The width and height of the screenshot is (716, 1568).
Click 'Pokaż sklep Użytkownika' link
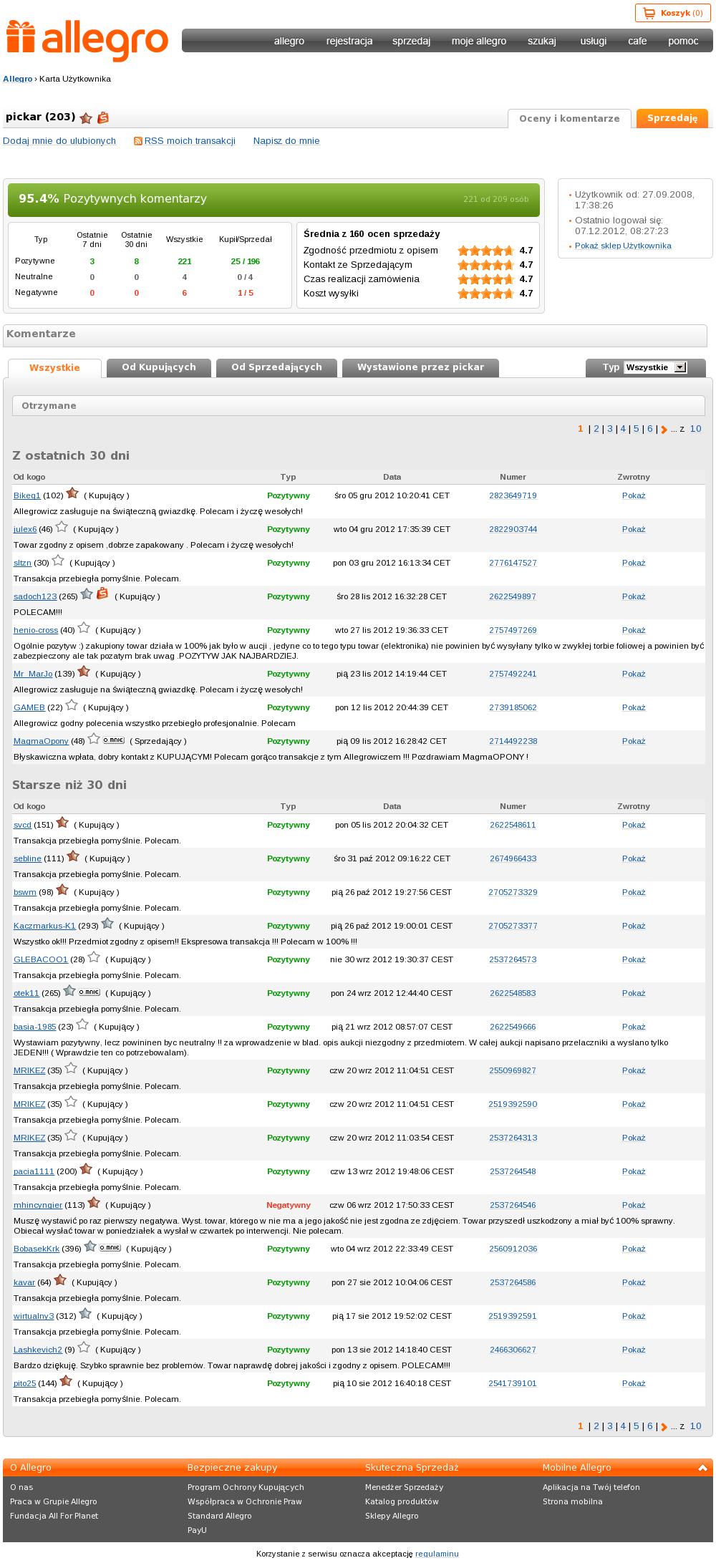[x=623, y=246]
